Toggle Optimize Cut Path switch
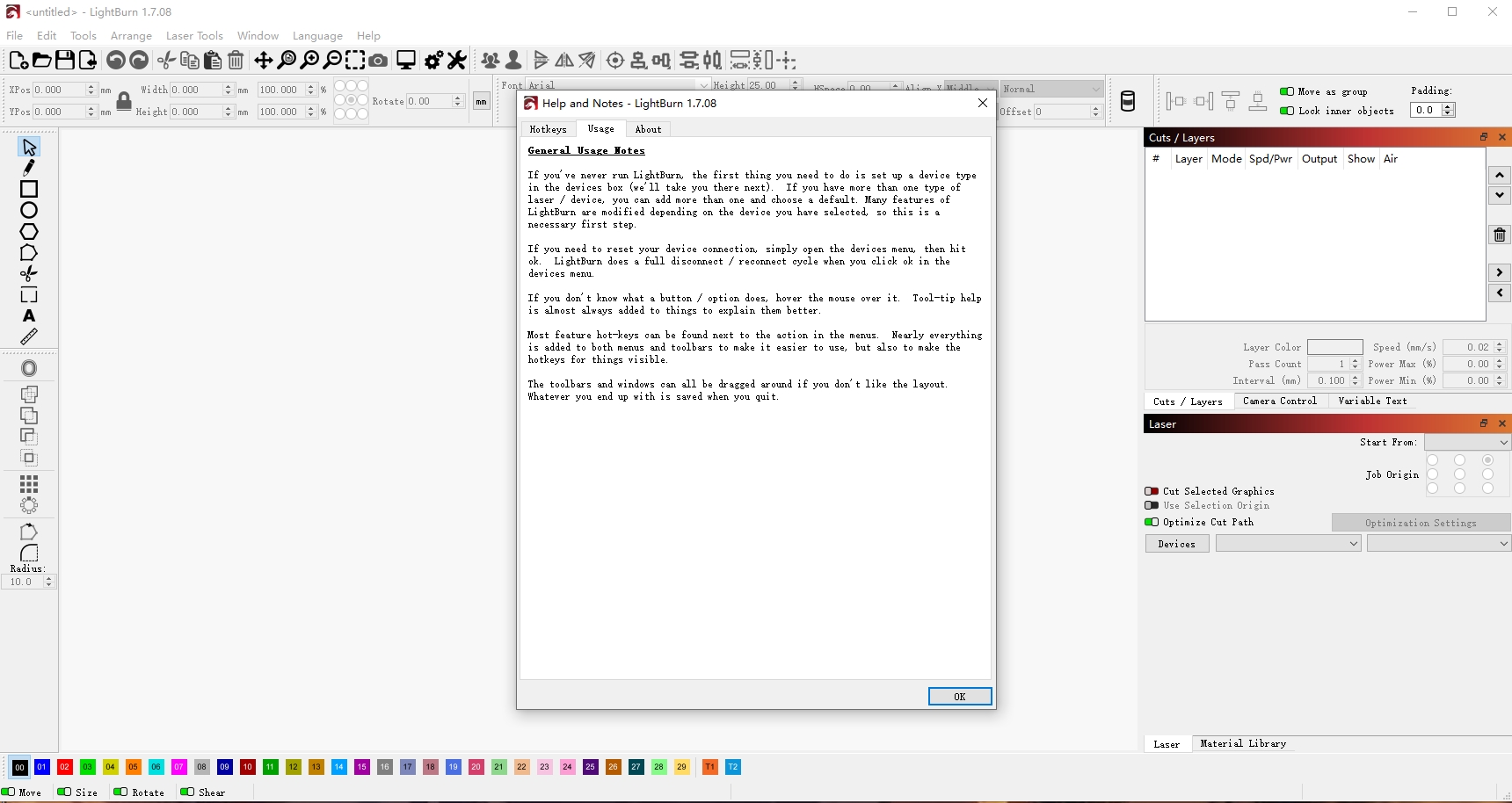1512x803 pixels. point(1152,522)
